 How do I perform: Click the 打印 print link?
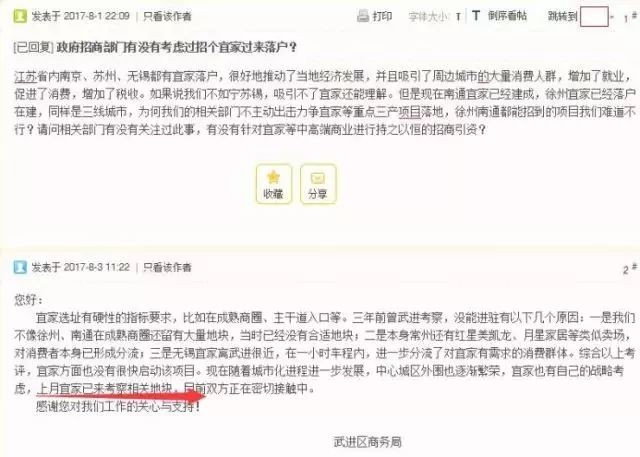(382, 16)
